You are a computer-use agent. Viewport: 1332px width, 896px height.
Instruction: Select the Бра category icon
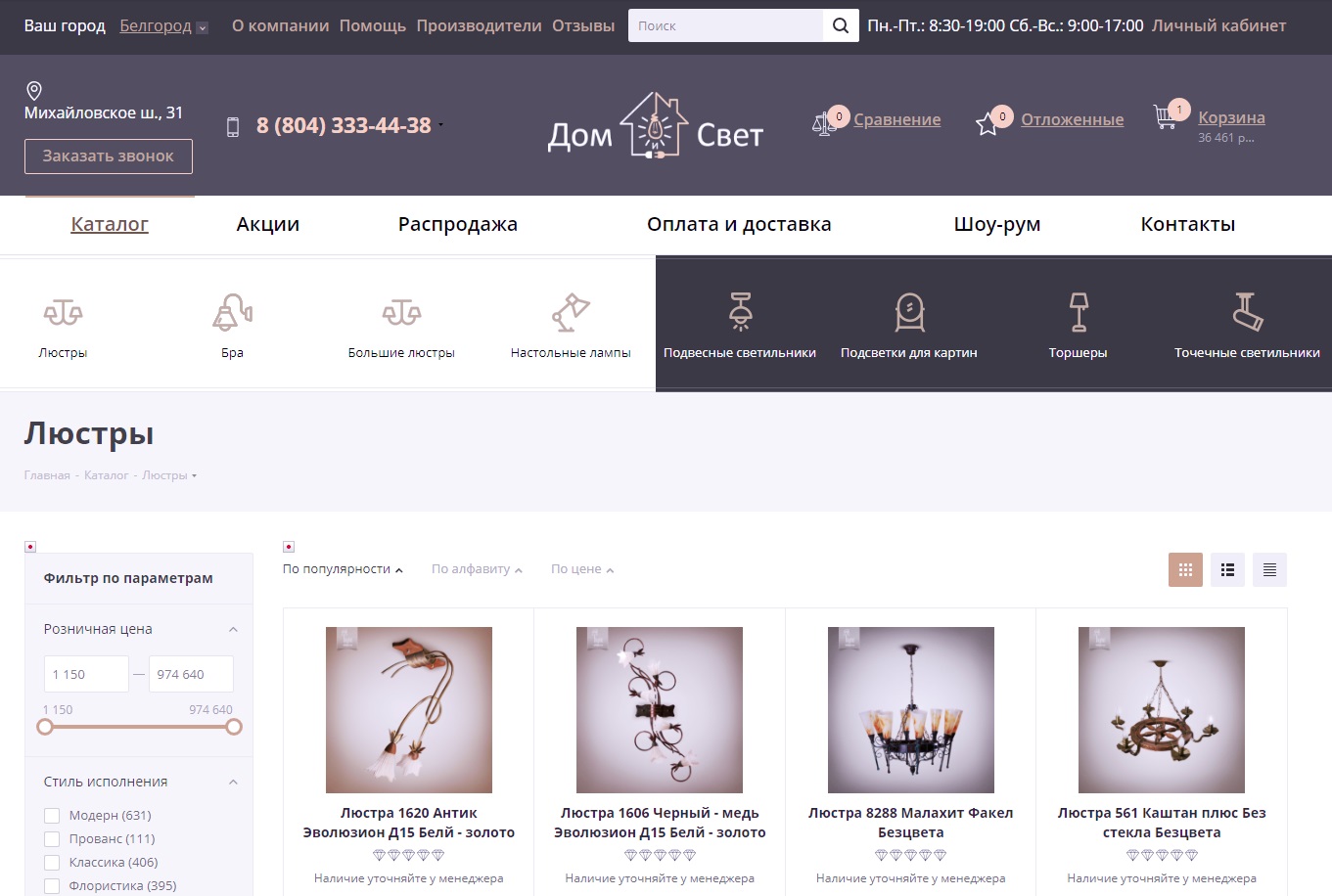click(x=232, y=313)
